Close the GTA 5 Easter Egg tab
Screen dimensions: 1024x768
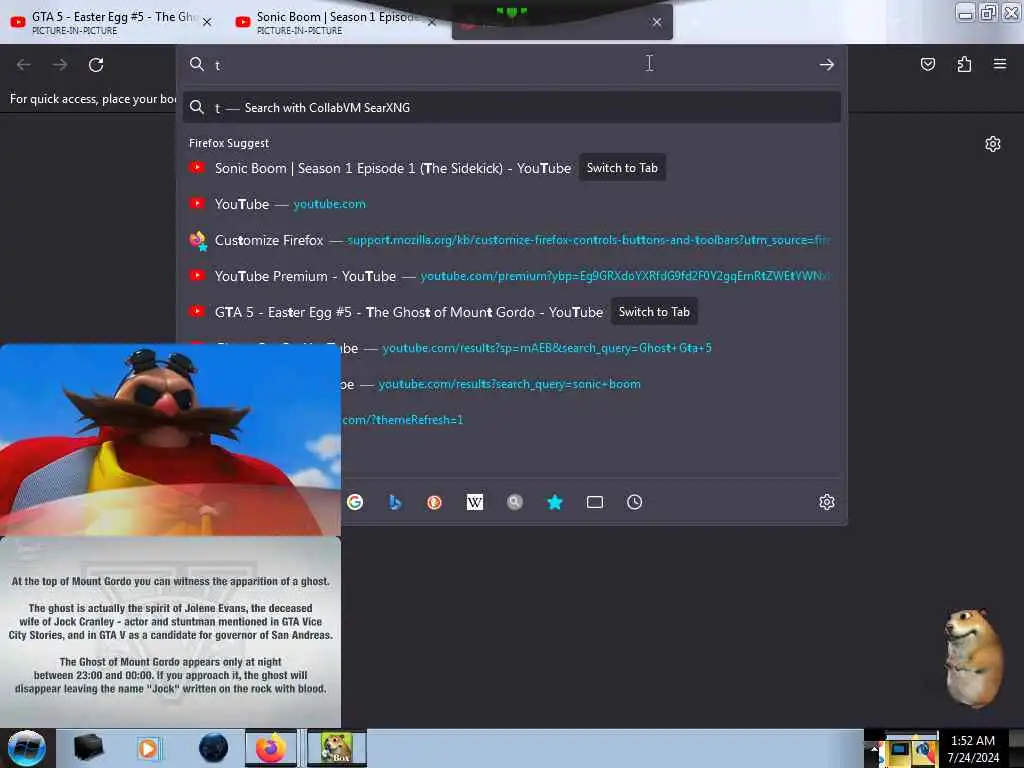pos(207,22)
